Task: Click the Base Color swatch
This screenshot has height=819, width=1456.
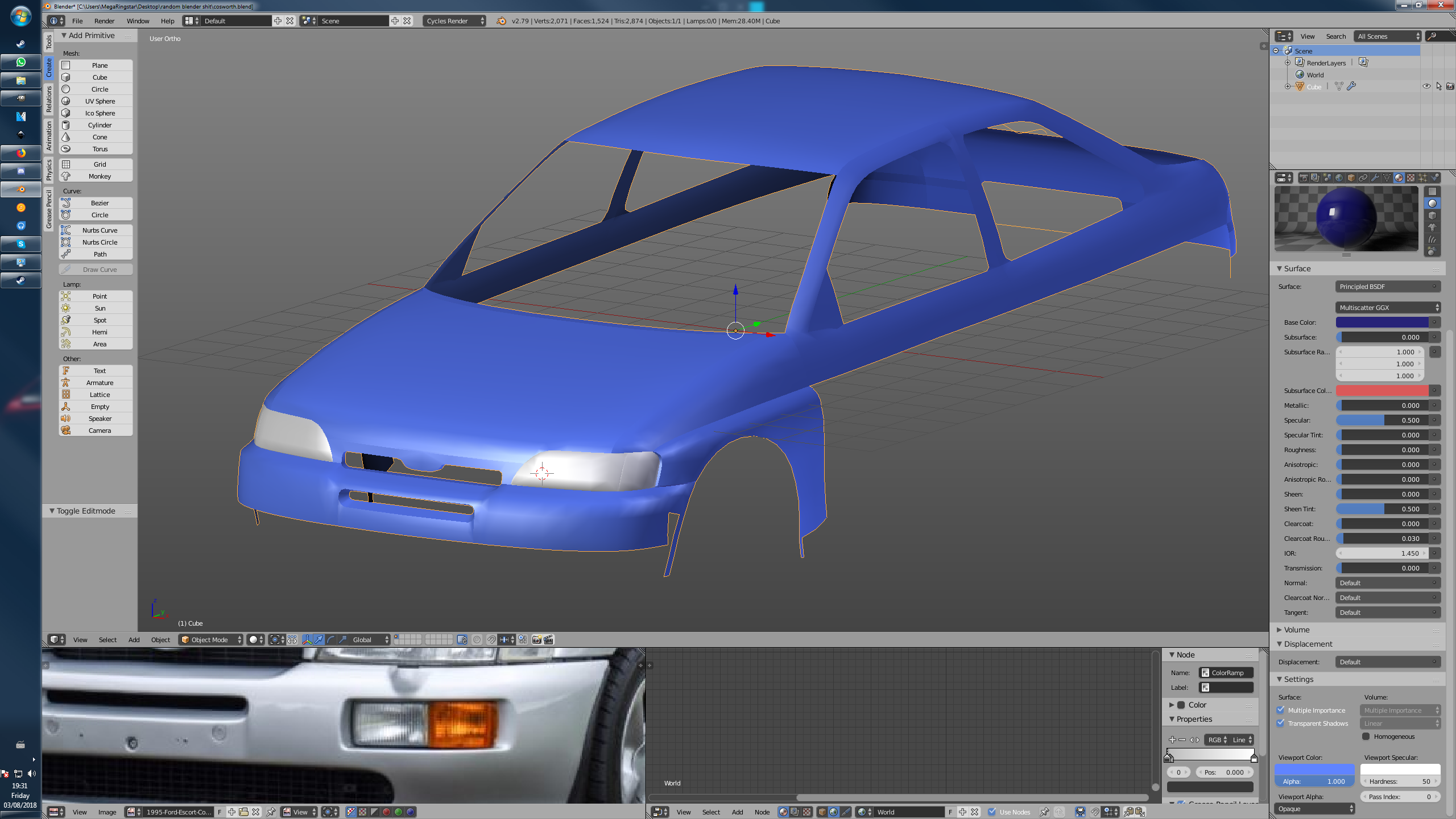Action: [1382, 322]
